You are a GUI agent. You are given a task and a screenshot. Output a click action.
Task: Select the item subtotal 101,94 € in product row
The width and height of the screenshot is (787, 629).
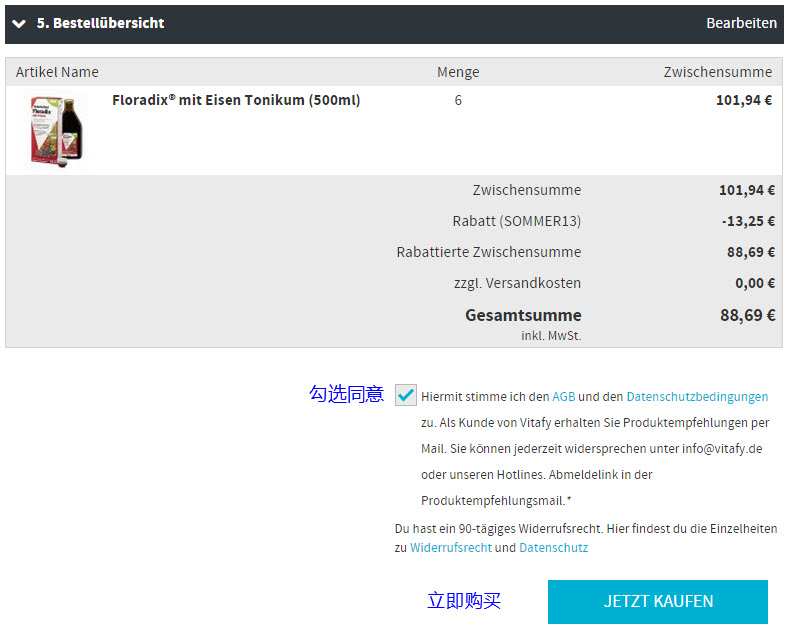[x=744, y=100]
